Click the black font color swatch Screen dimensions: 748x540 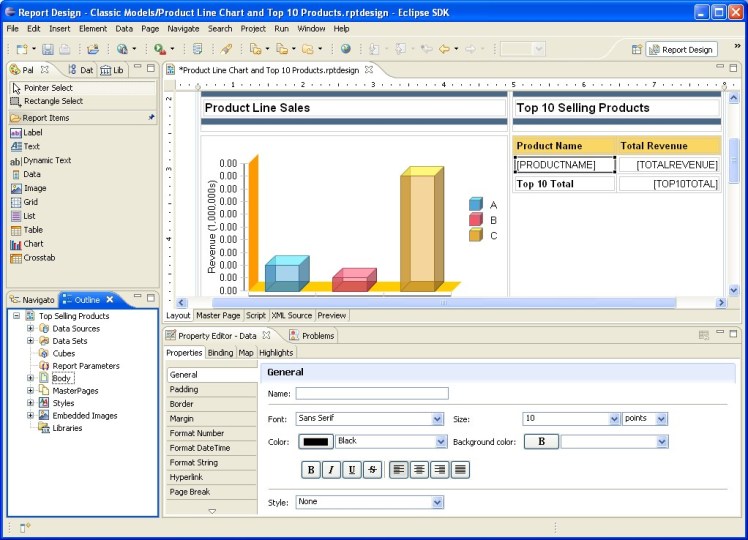coord(315,441)
